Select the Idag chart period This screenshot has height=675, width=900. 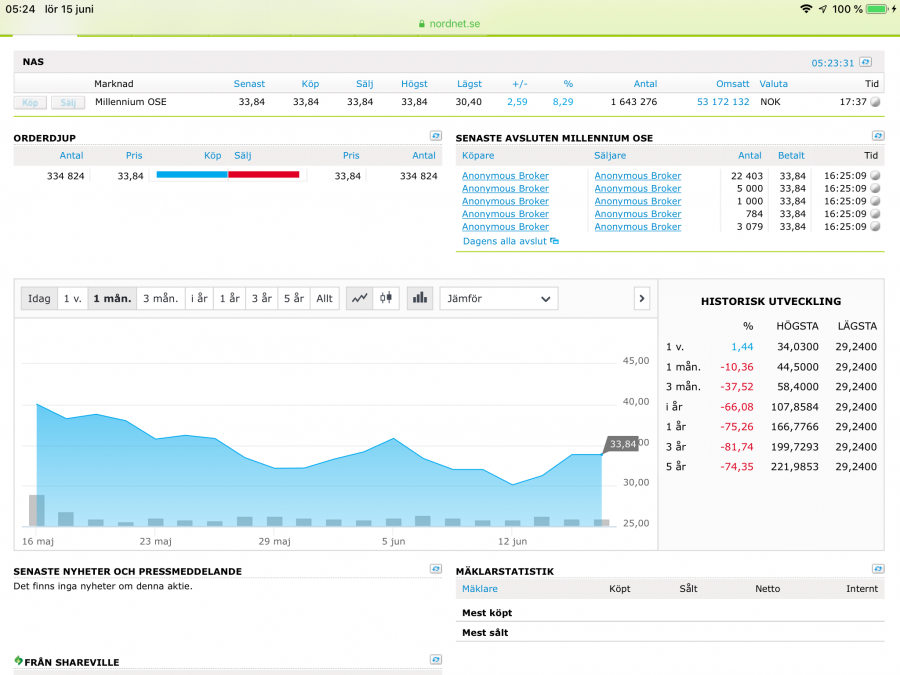click(x=39, y=298)
